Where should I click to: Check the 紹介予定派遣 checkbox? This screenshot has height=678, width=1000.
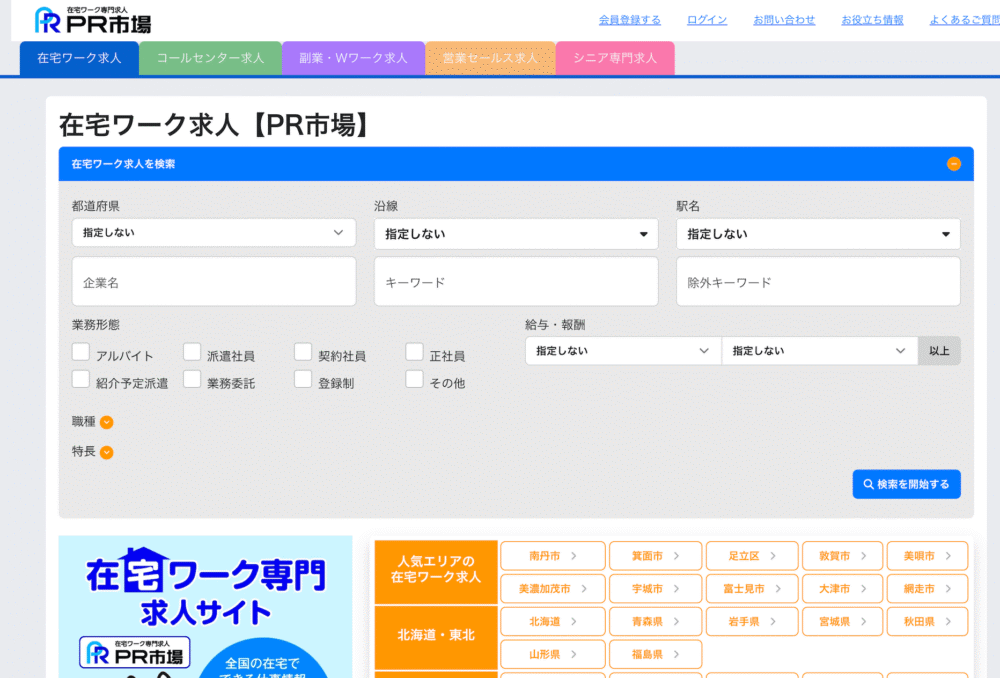81,379
